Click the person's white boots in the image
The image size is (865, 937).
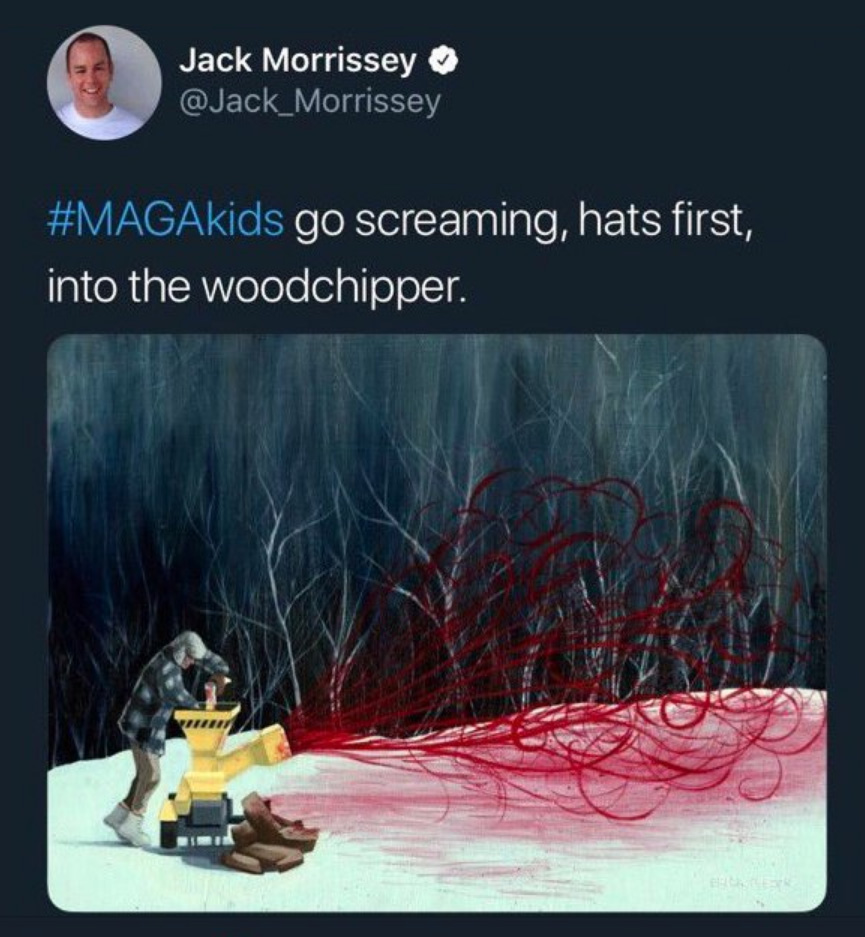coord(127,825)
